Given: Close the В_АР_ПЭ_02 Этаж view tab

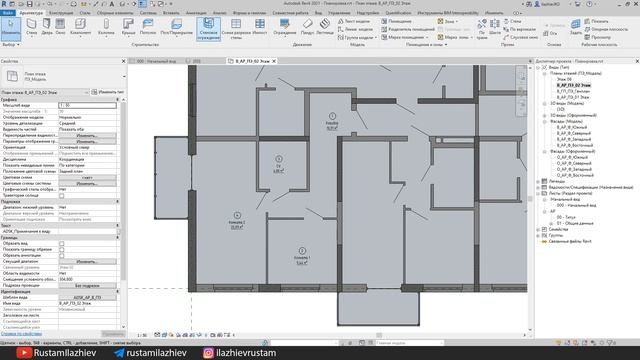Looking at the screenshot, I should (274, 61).
